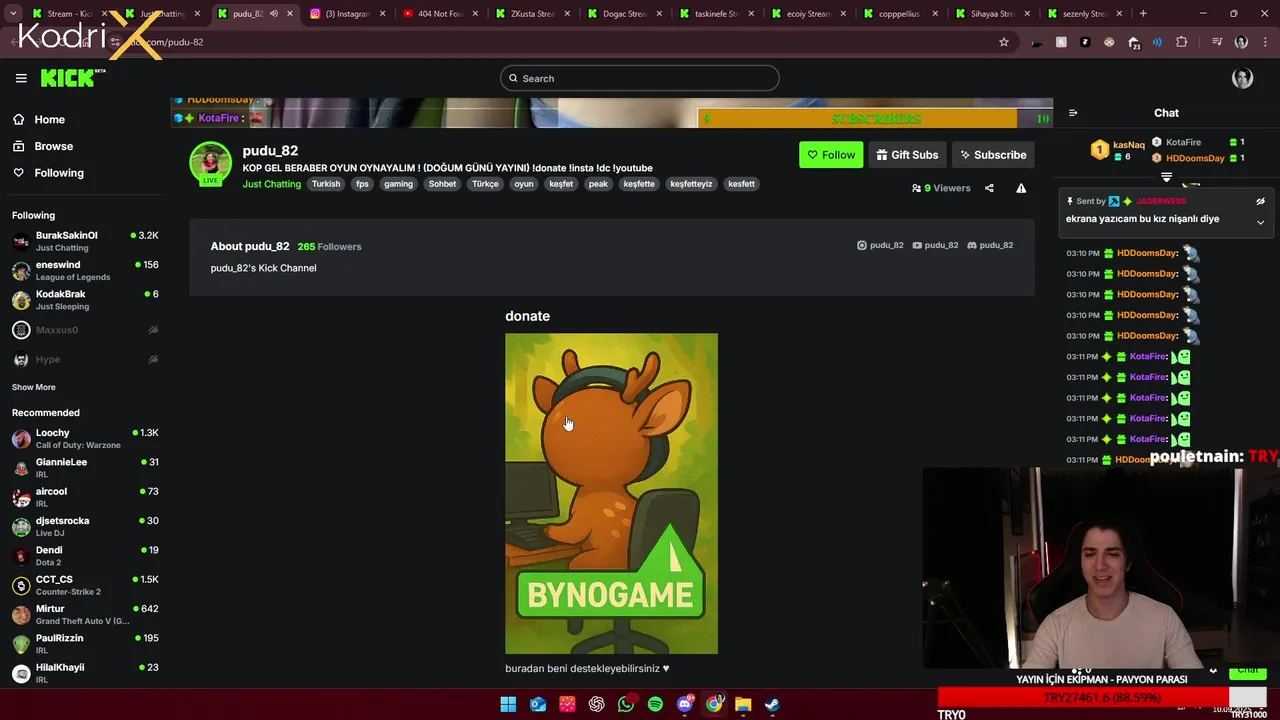The image size is (1280, 720).
Task: Open recommended channel GiannieLee
Action: click(85, 468)
